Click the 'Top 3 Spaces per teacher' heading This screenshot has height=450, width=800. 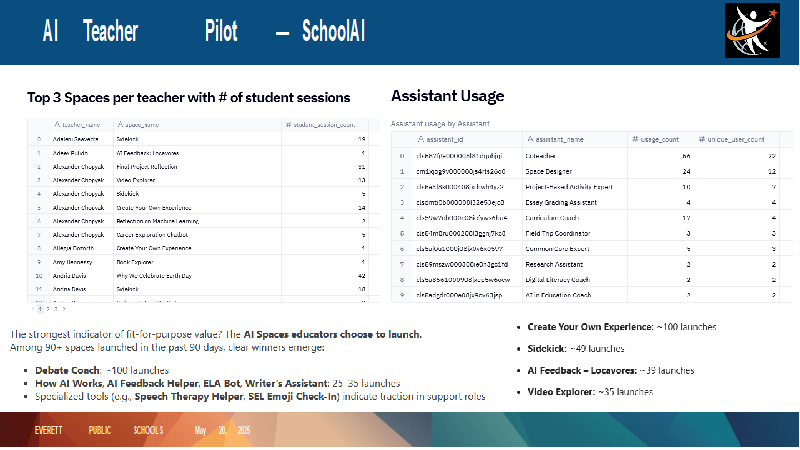click(x=188, y=97)
